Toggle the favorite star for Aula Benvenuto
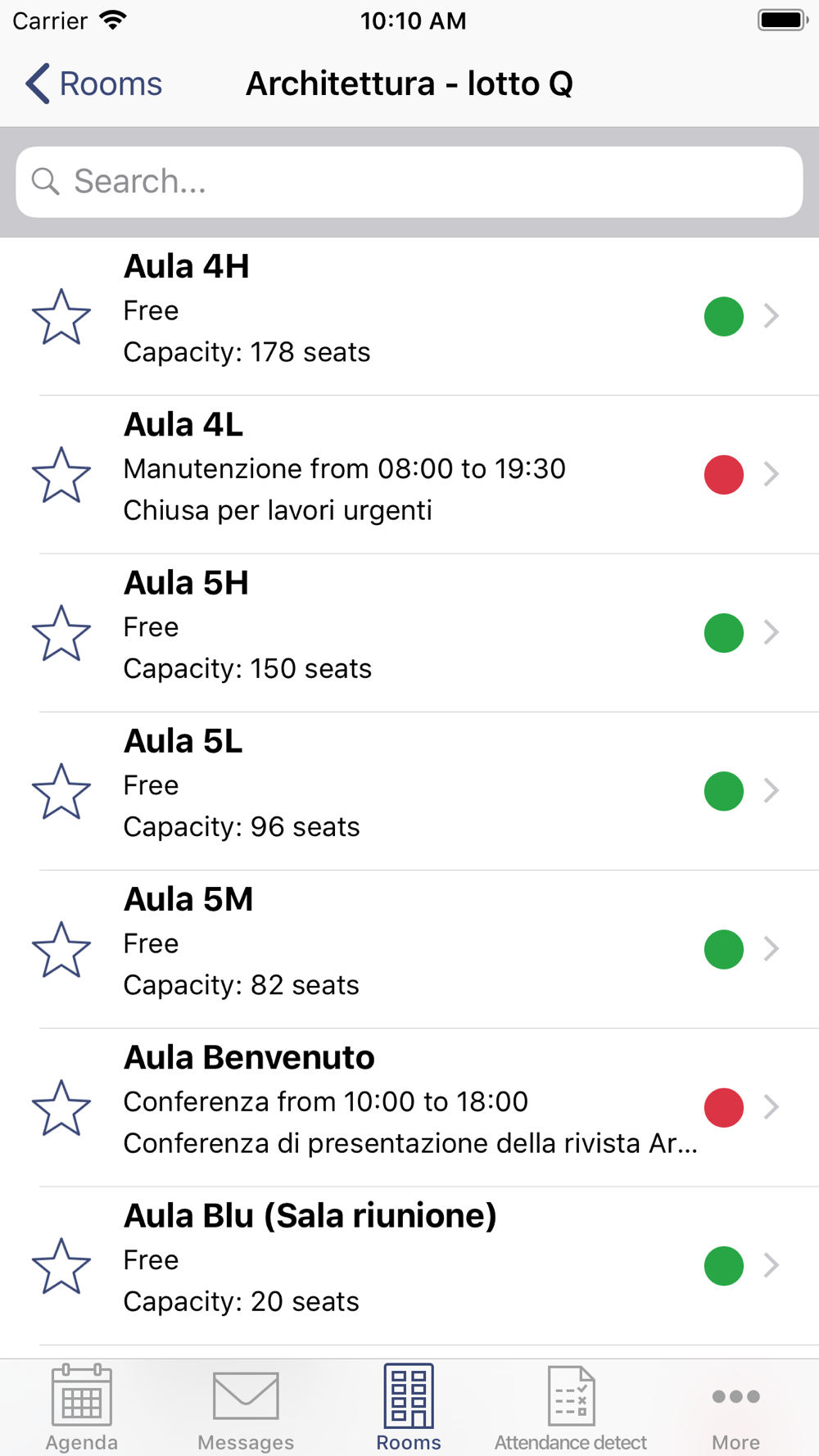This screenshot has width=819, height=1456. 61,1107
